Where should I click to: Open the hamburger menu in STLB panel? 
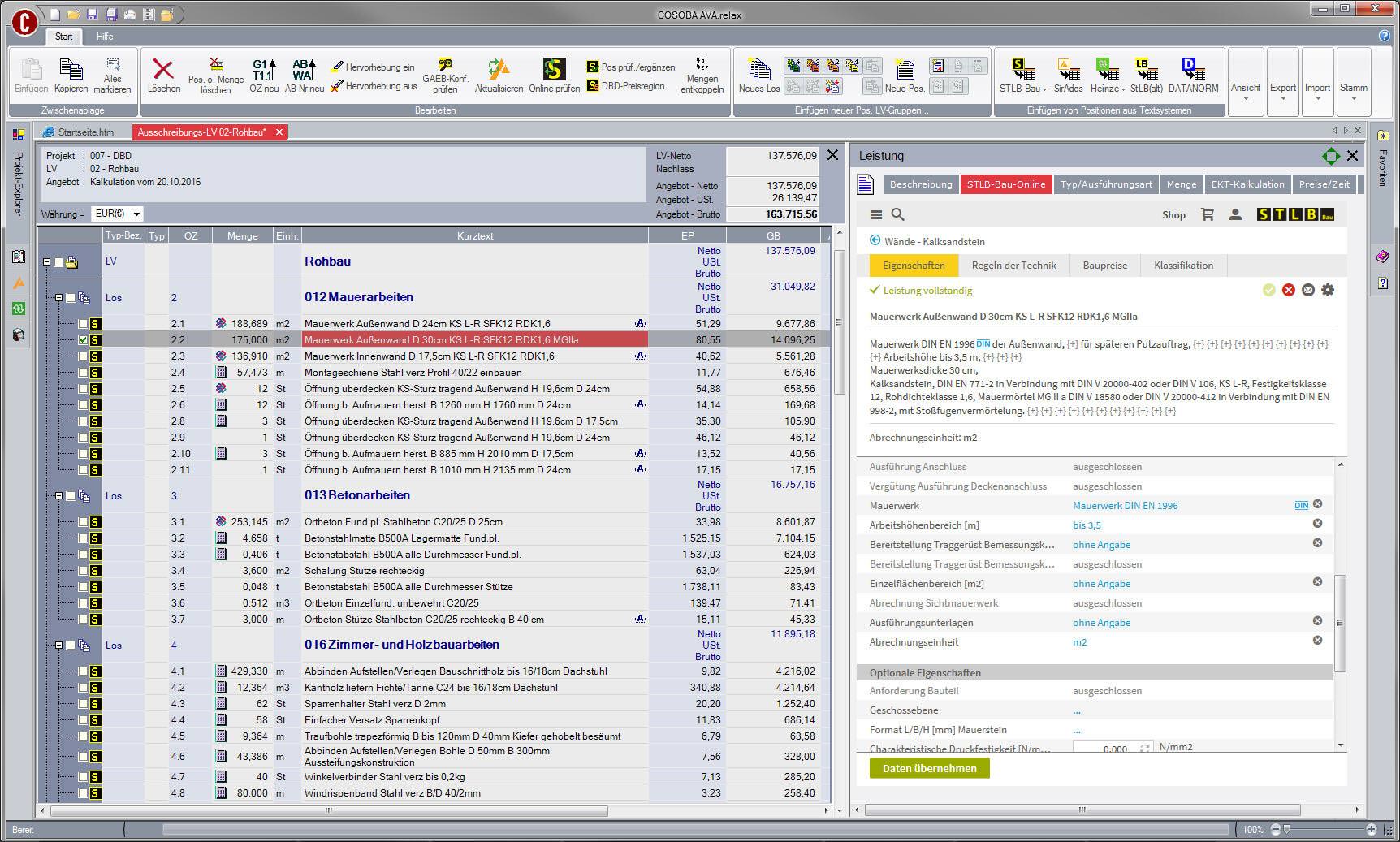pos(875,214)
